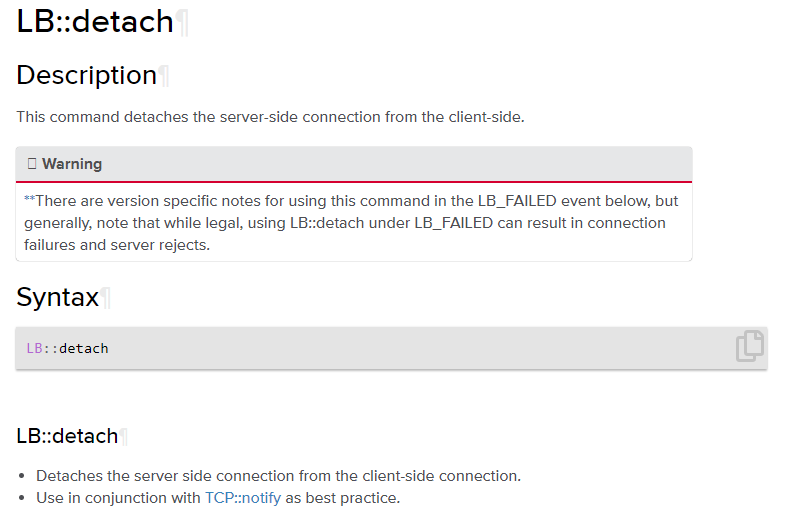Click the empty gray area of code block
This screenshot has width=790, height=519.
[400, 348]
